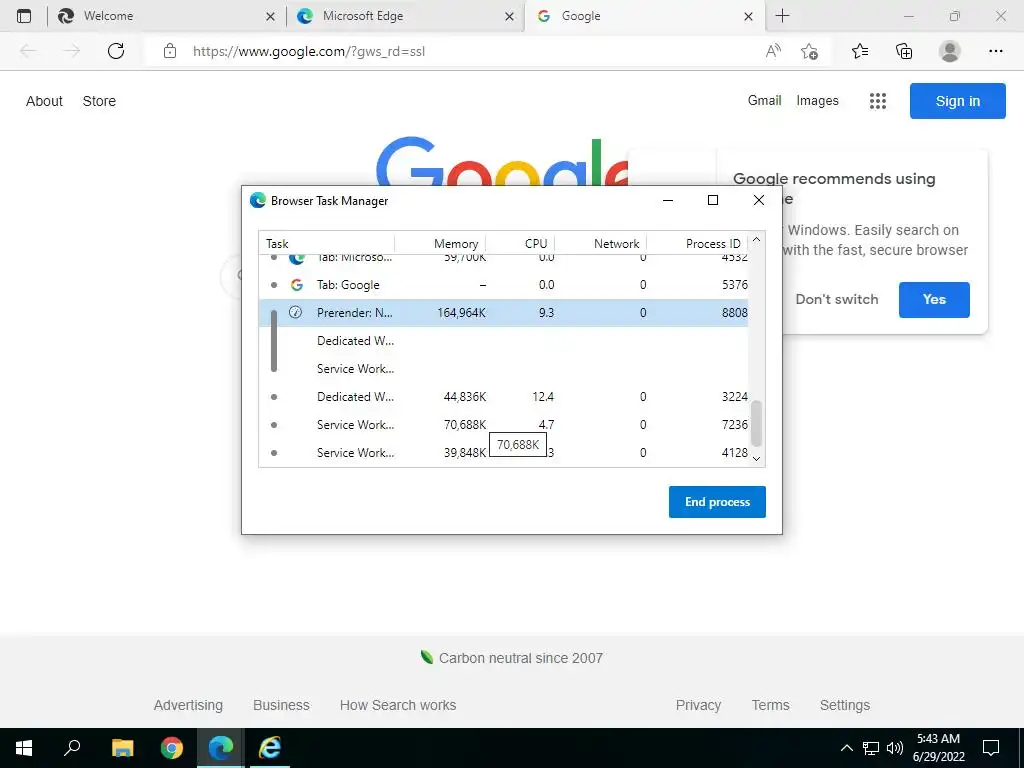The width and height of the screenshot is (1024, 768).
Task: Sort by Memory column header
Action: 441,244
